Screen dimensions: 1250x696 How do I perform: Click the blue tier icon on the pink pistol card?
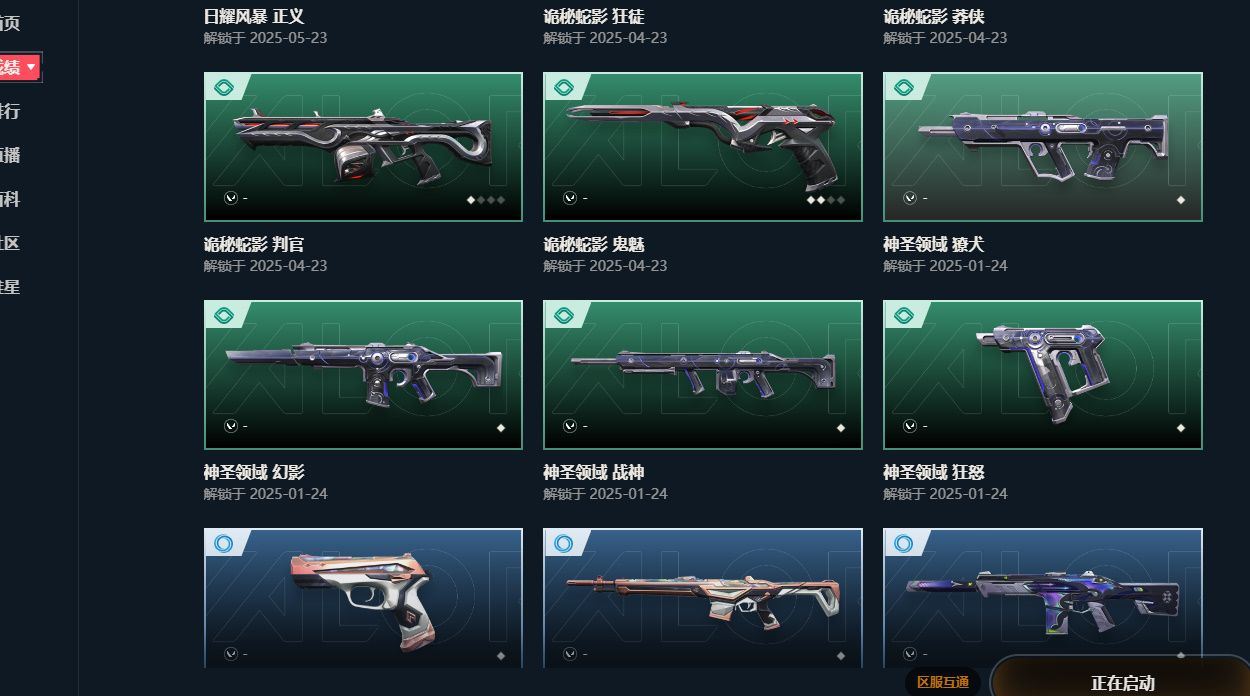[224, 543]
